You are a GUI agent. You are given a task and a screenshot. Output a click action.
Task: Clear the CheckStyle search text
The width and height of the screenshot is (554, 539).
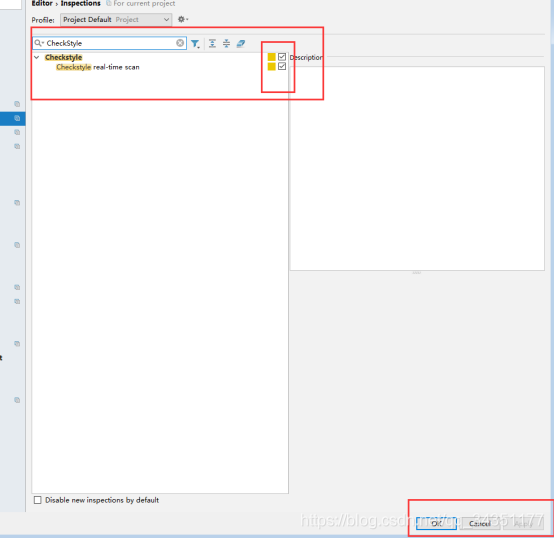(180, 43)
